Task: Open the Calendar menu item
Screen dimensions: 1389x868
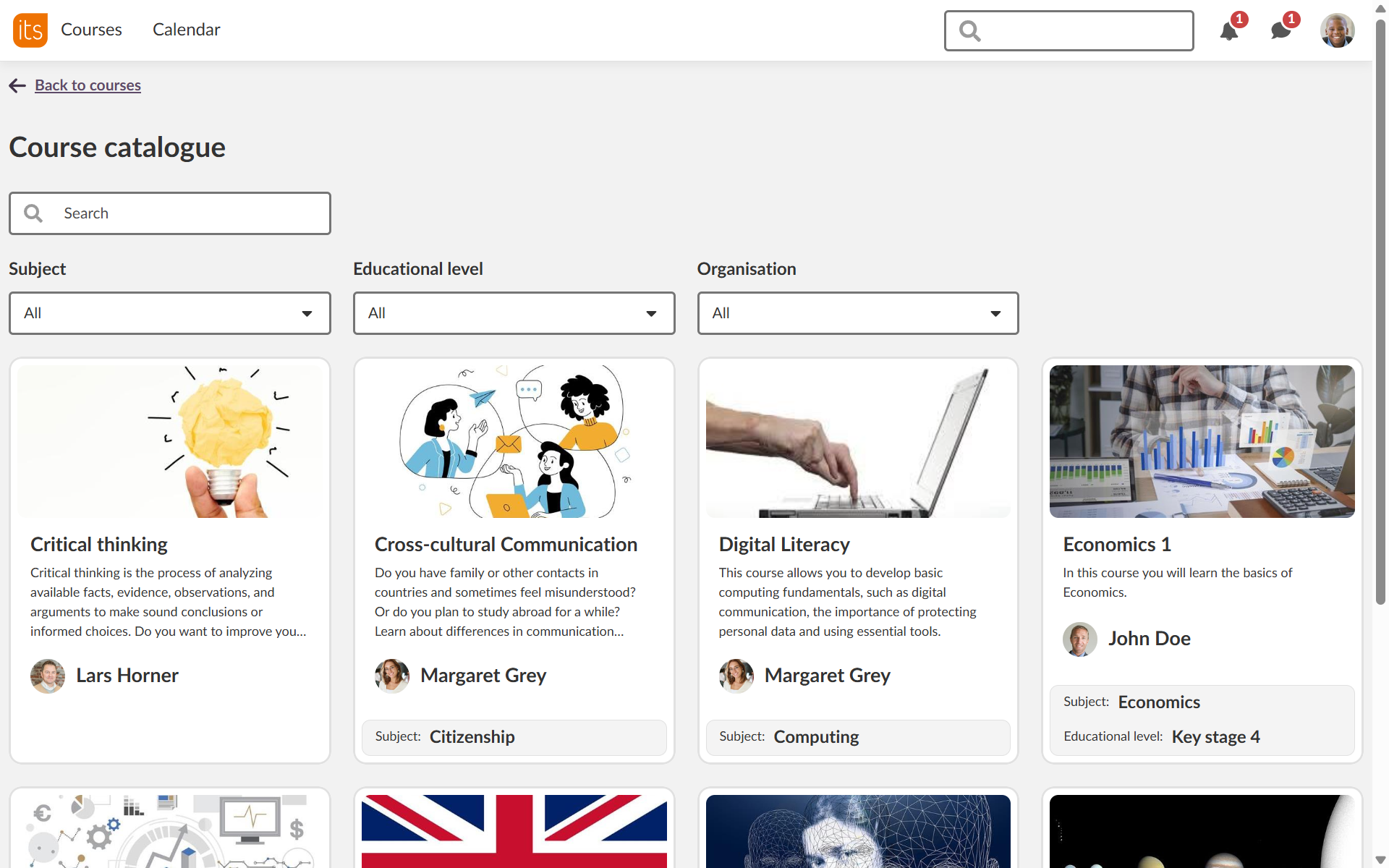Action: [186, 30]
